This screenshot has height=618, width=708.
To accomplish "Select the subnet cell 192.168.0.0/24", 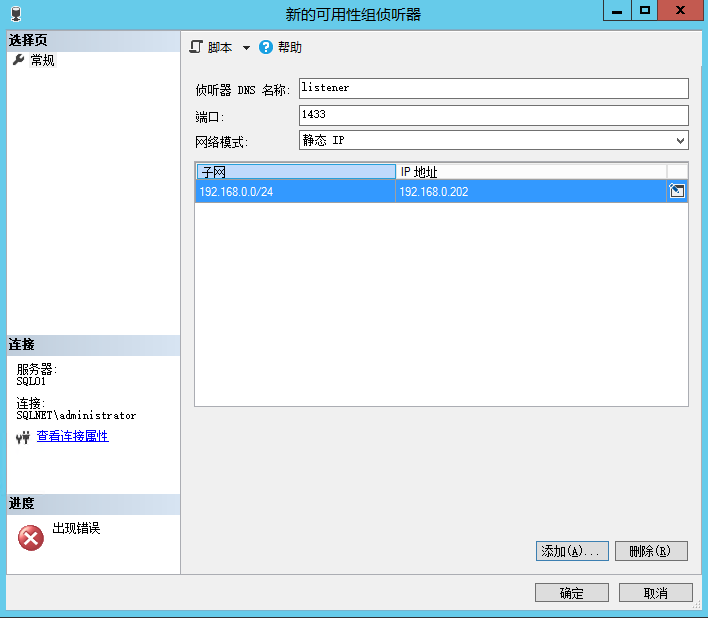I will (295, 191).
